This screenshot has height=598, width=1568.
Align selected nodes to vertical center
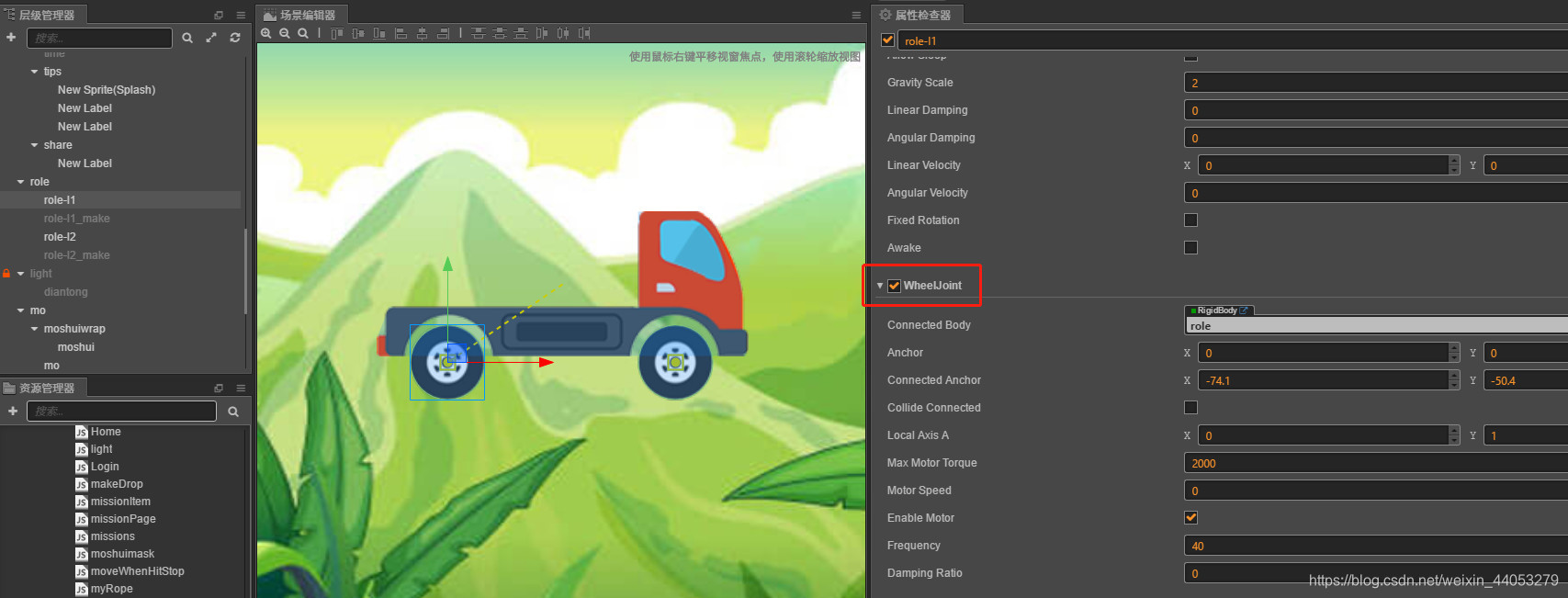point(358,33)
